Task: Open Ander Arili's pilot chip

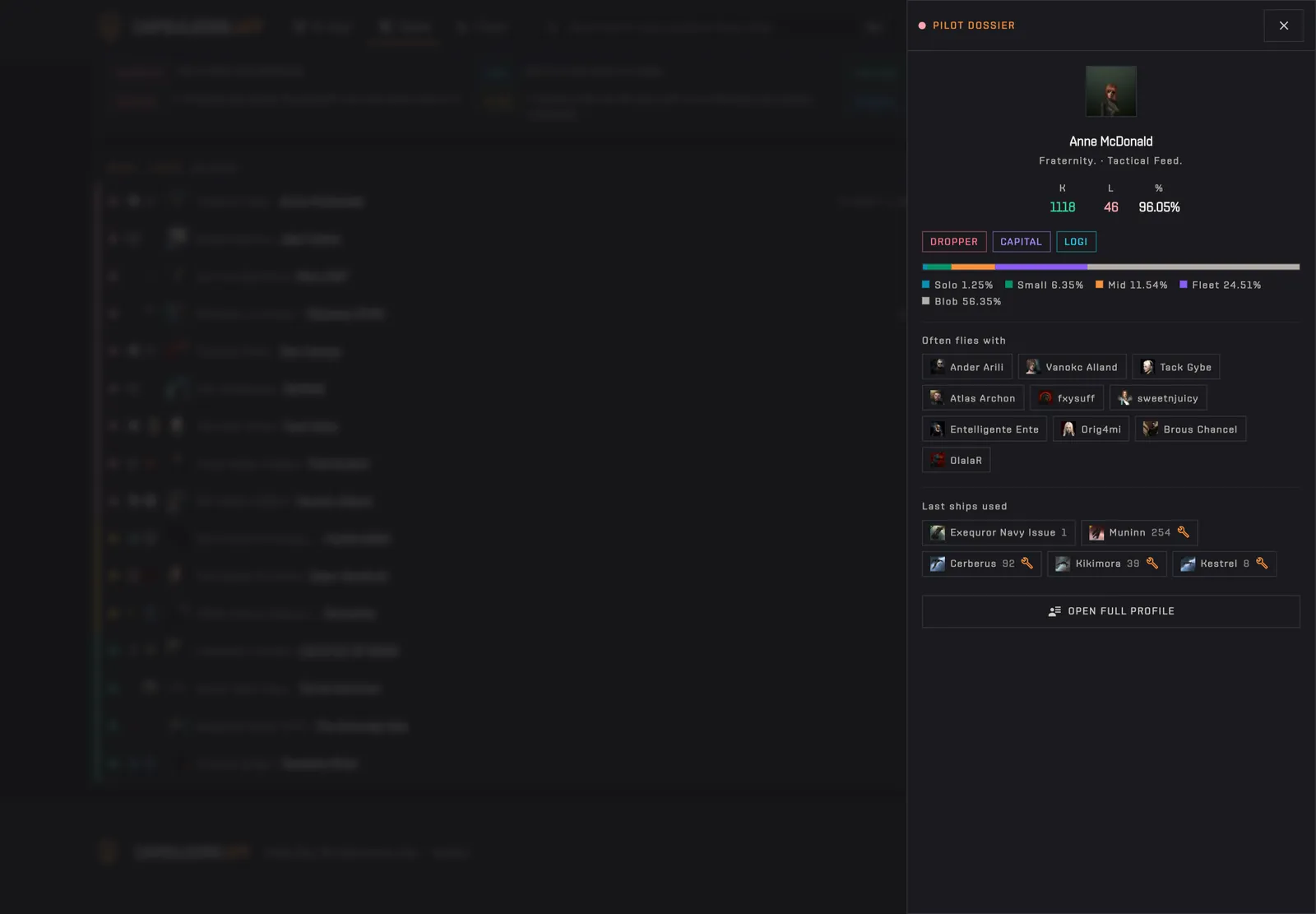Action: [x=966, y=367]
